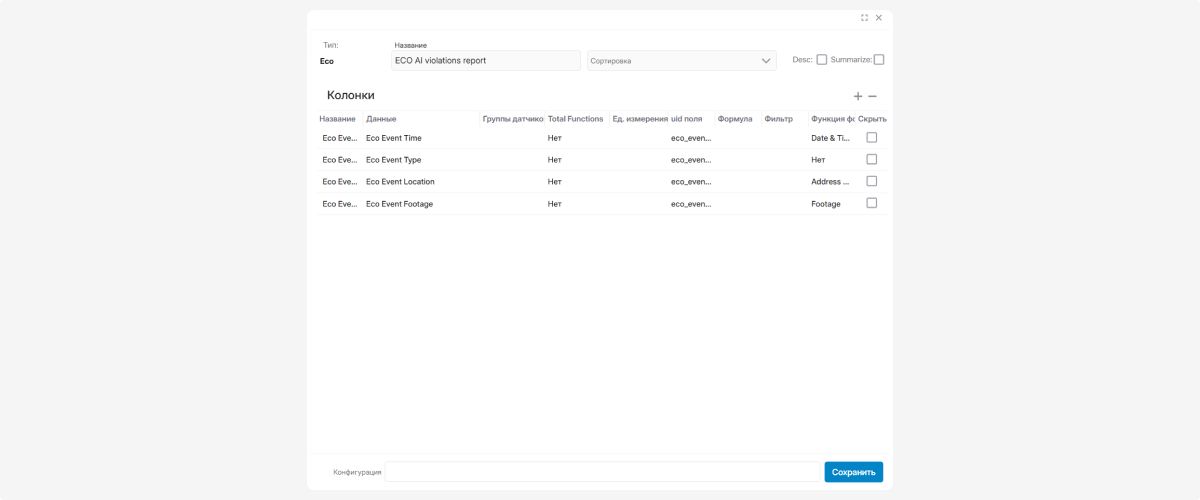Tick hide checkbox for Eco Event Footage row

872,203
